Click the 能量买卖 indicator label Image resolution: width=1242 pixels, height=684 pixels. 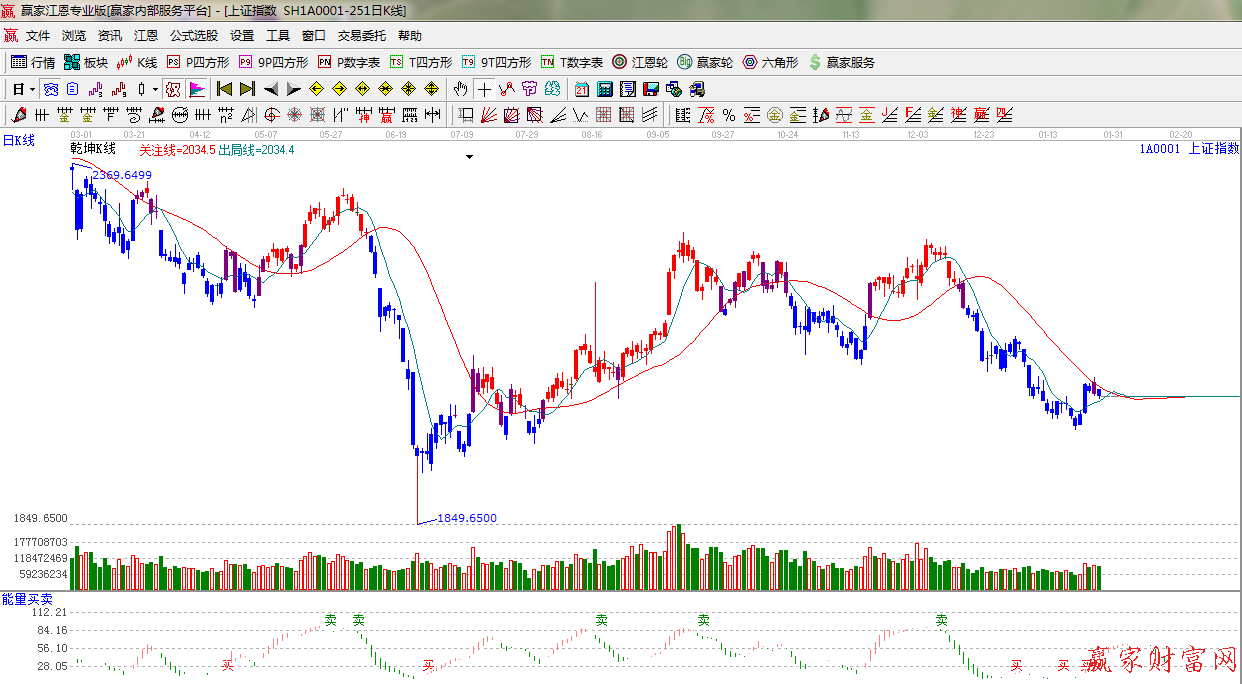[x=27, y=599]
